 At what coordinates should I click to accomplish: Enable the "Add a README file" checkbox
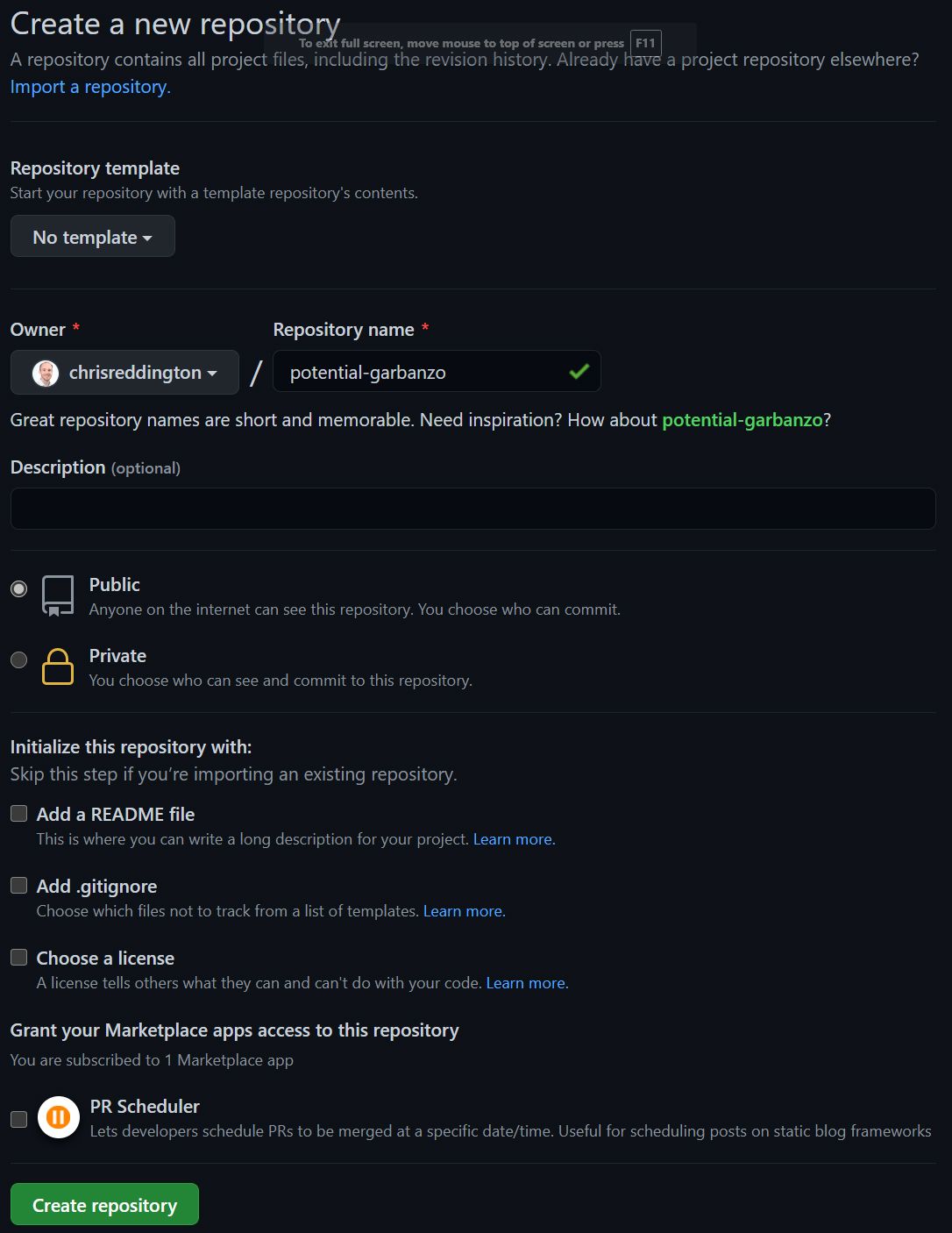point(18,813)
